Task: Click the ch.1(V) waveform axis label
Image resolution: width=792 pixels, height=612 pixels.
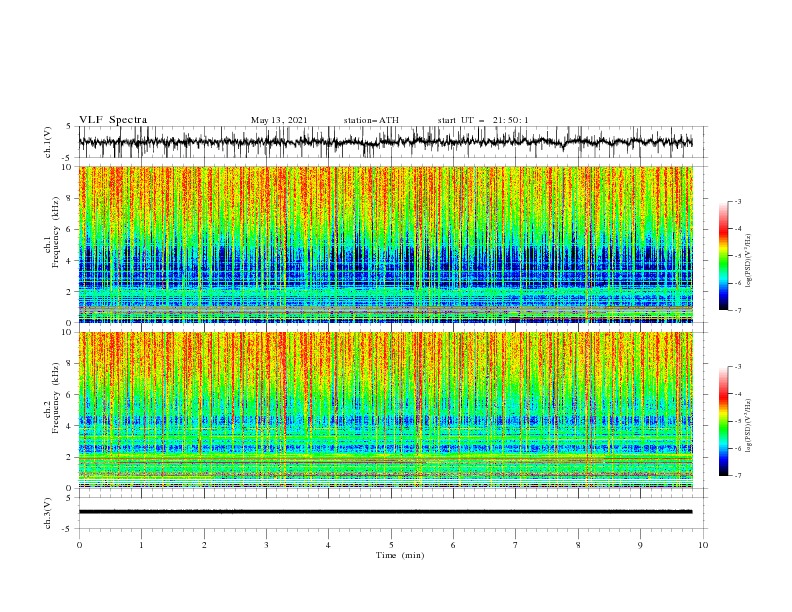Action: click(x=47, y=142)
